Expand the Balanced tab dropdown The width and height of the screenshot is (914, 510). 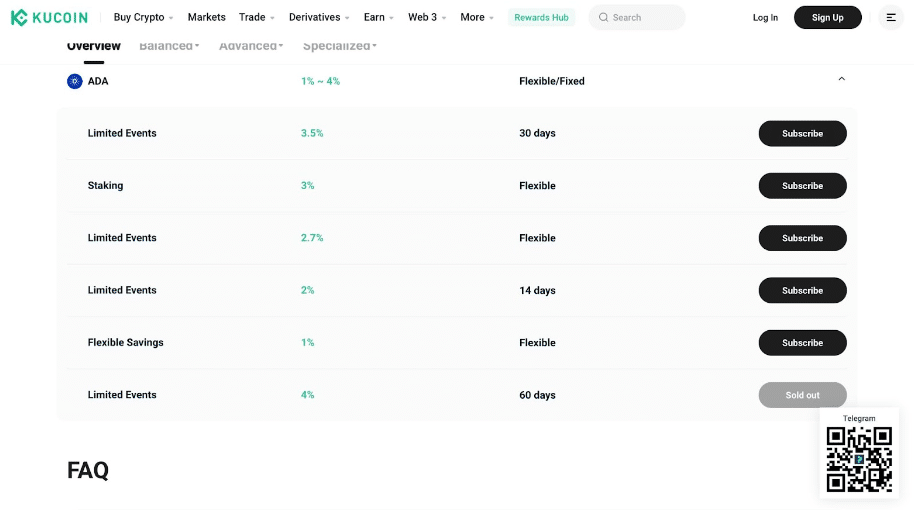(169, 45)
